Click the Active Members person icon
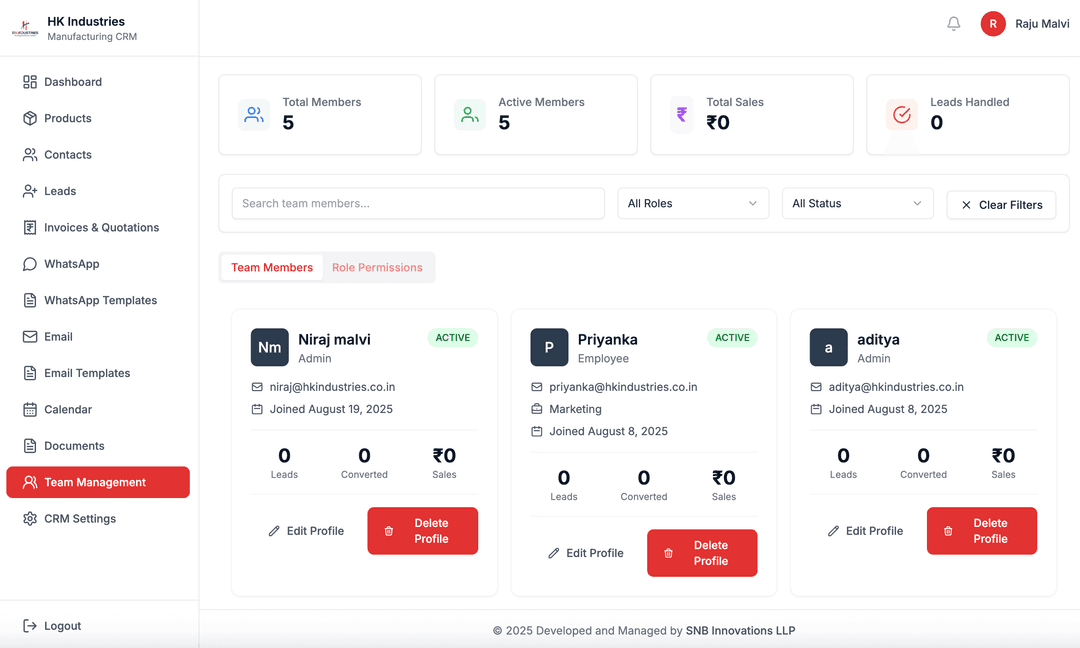This screenshot has height=648, width=1080. (470, 114)
